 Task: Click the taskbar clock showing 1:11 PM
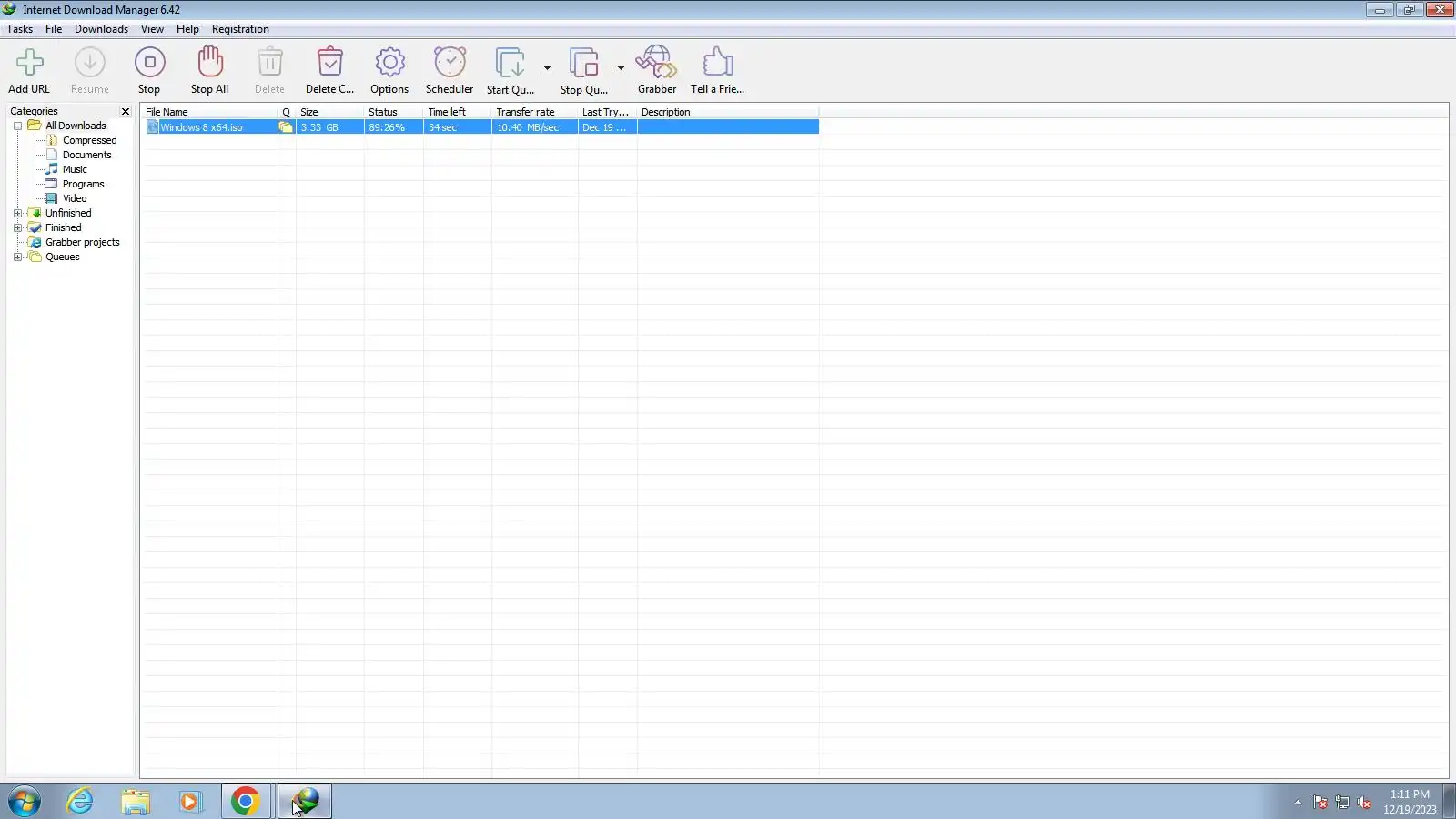[1410, 802]
